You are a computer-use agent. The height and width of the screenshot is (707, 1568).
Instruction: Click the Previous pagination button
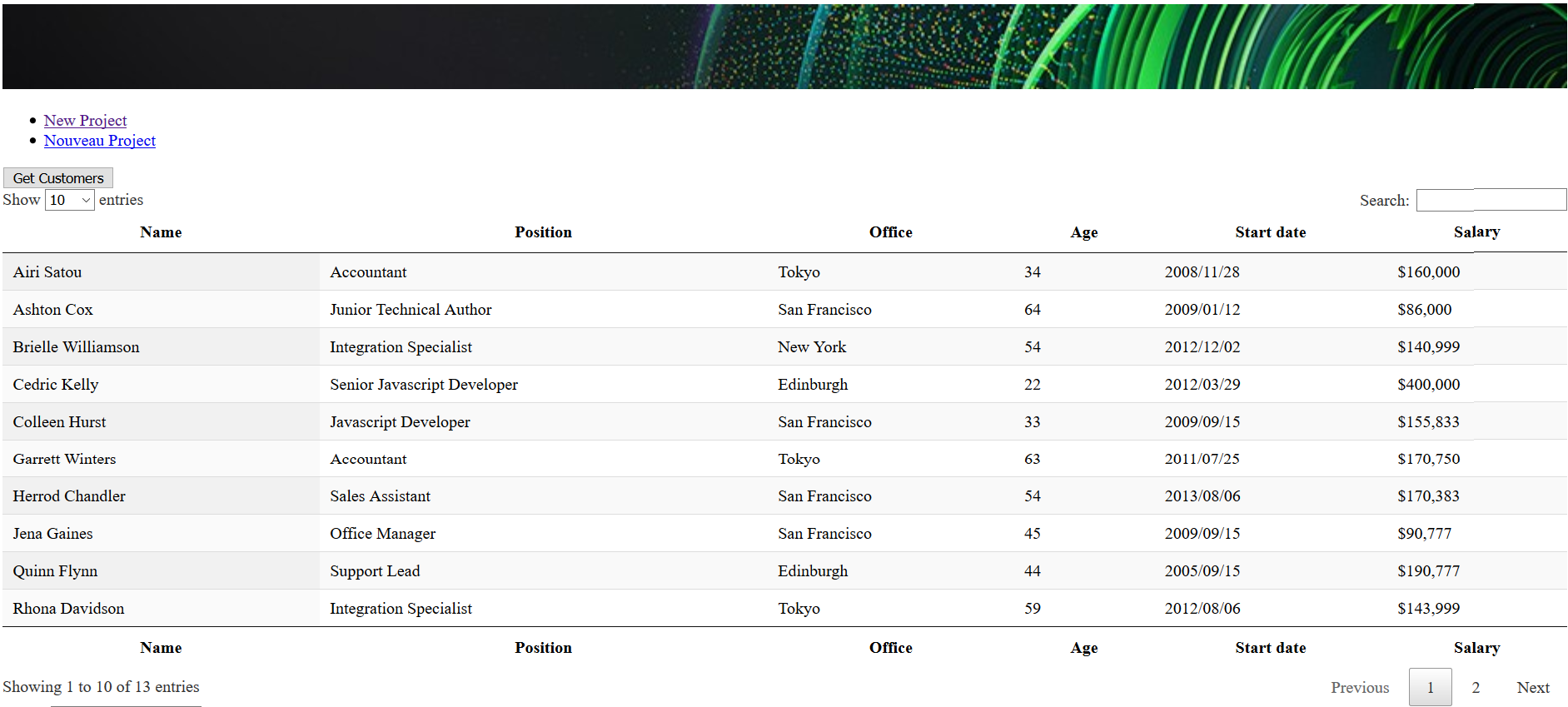[x=1359, y=688]
